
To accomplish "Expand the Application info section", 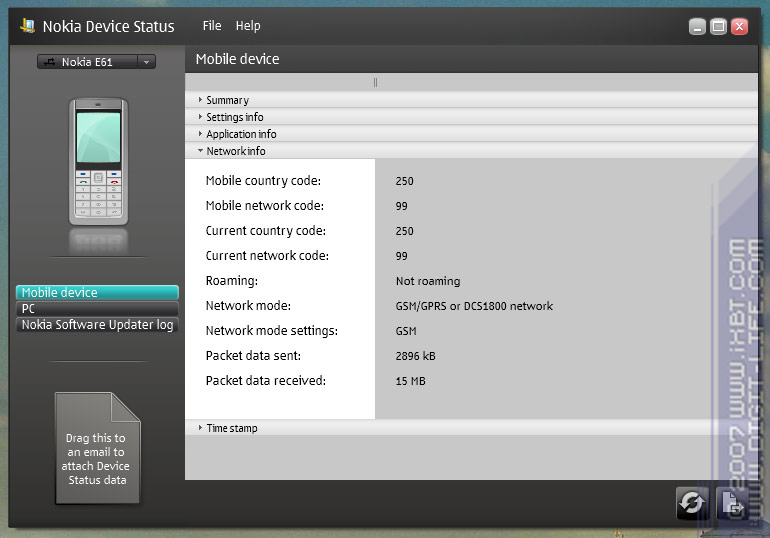I will tap(471, 134).
